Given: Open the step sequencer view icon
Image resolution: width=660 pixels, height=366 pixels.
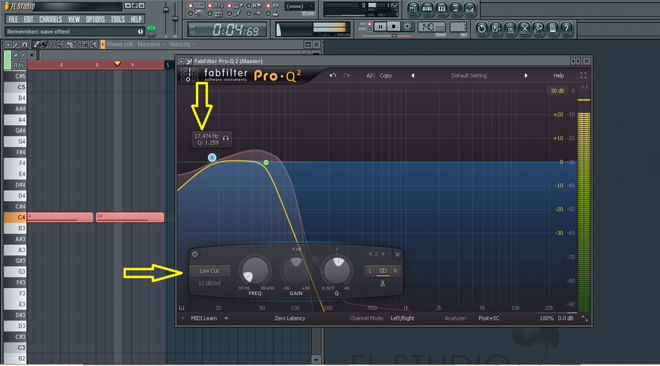Looking at the screenshot, I should [x=427, y=8].
